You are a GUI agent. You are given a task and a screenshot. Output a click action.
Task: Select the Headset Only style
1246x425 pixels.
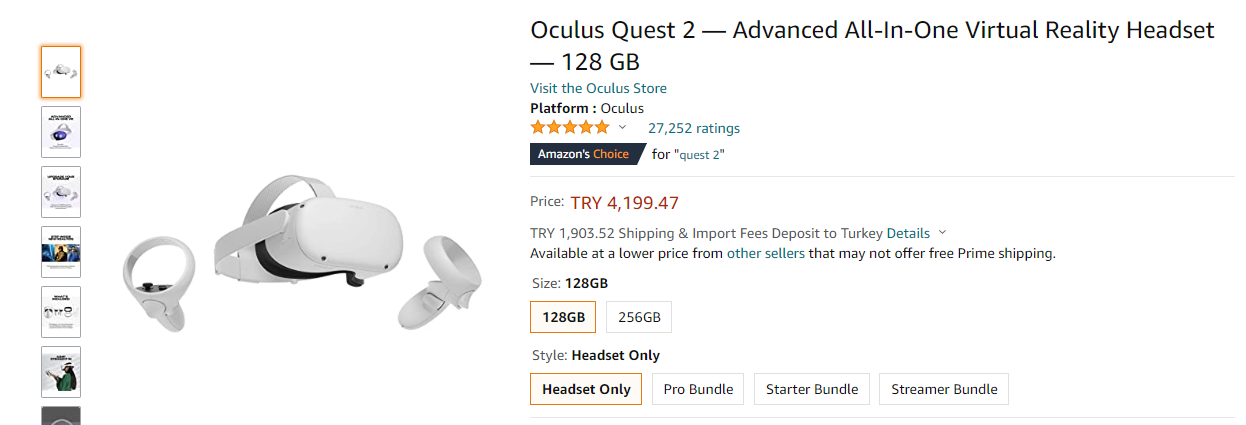click(x=586, y=389)
